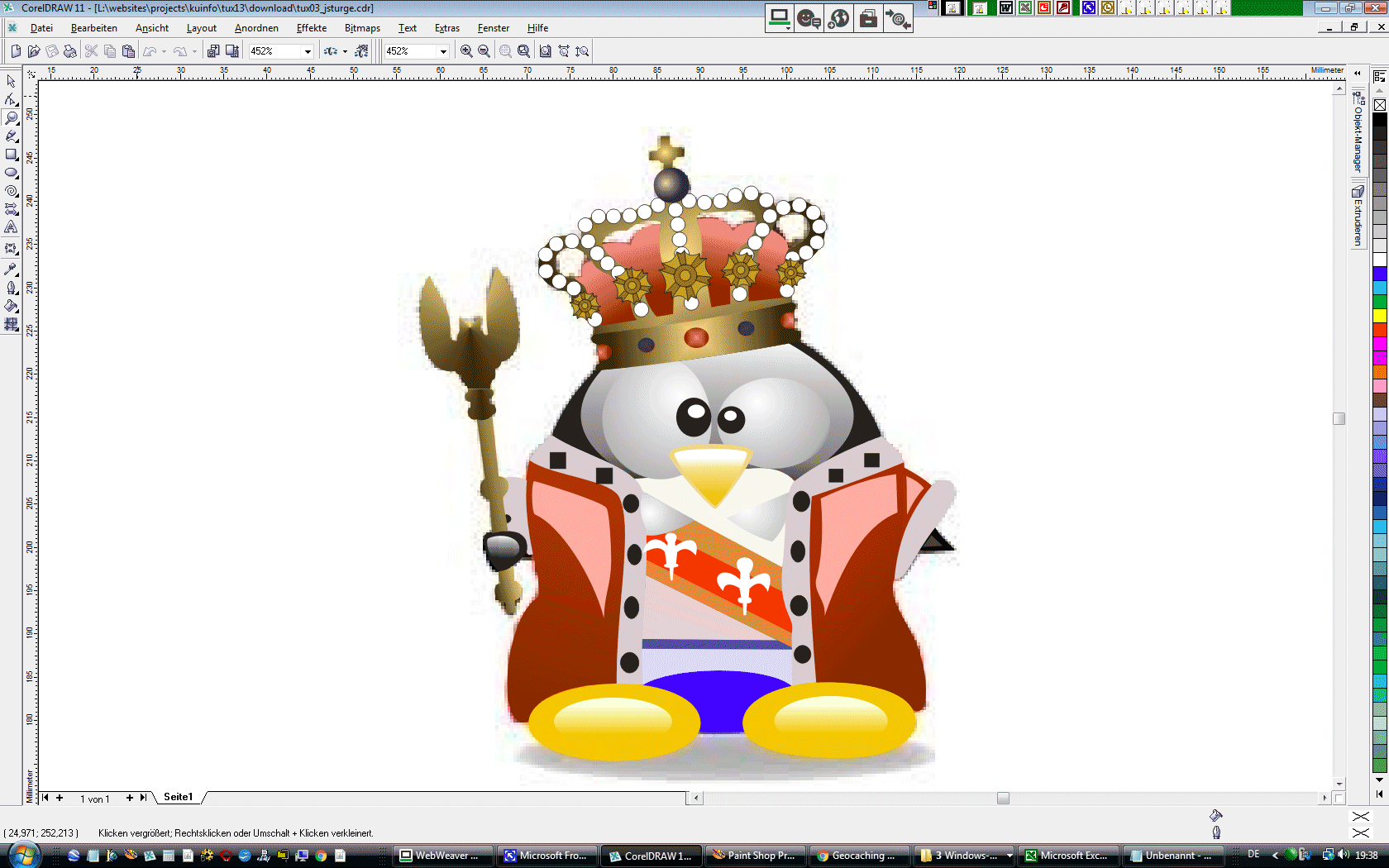Viewport: 1389px width, 868px height.
Task: Expand the Redo history dropdown arrow
Action: click(x=194, y=51)
